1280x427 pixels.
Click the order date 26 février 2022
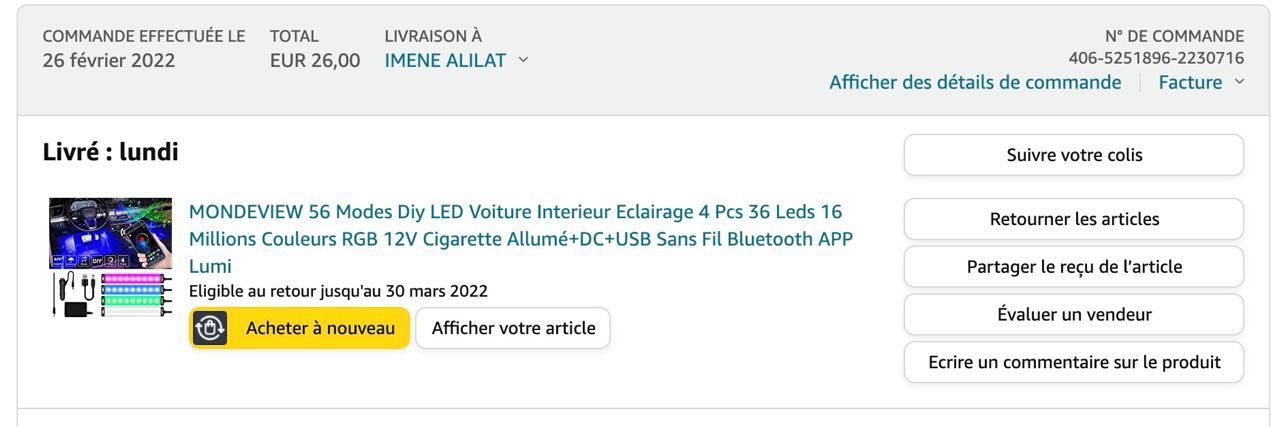coord(108,60)
